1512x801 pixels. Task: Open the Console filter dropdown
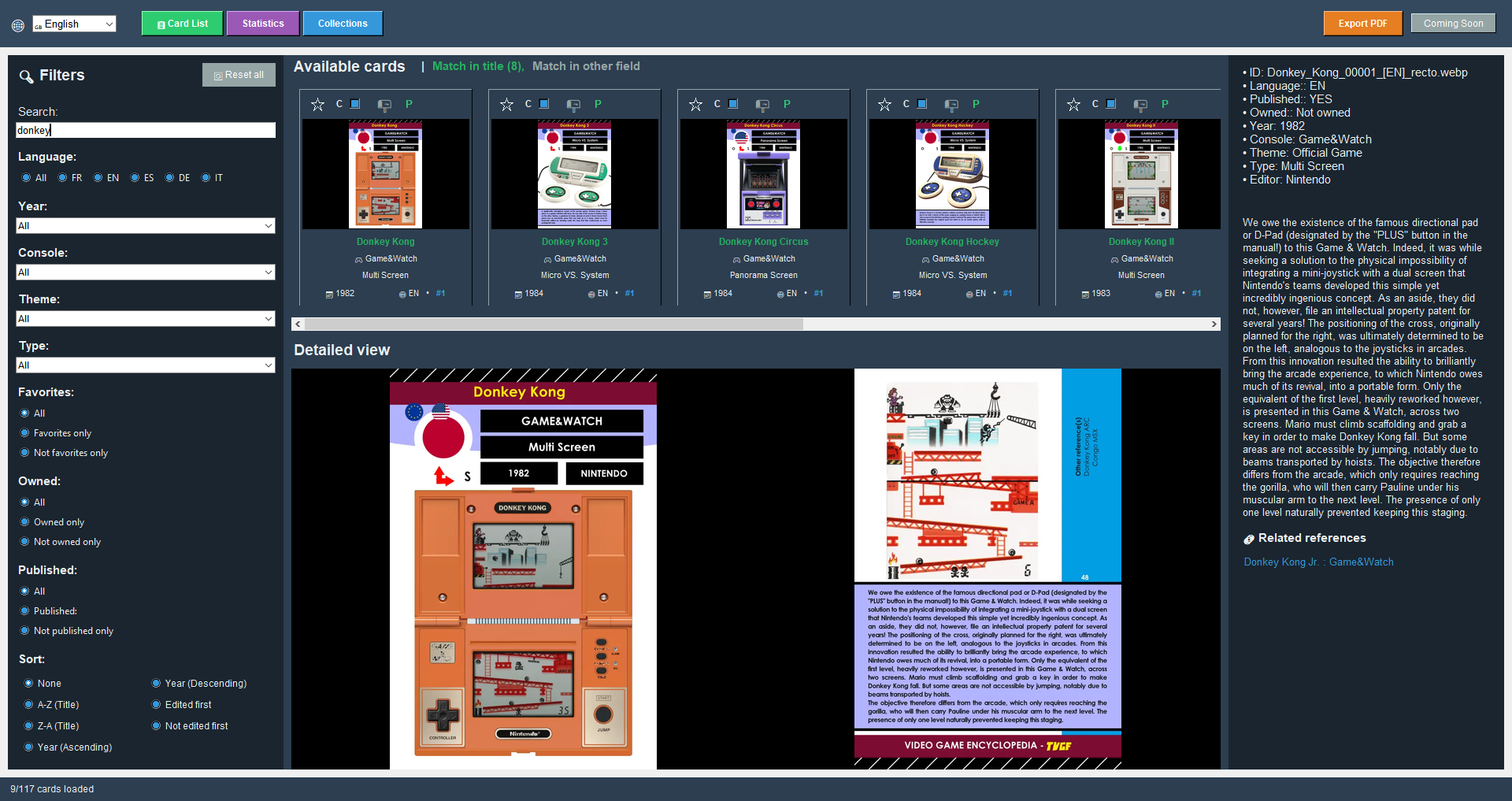(146, 273)
